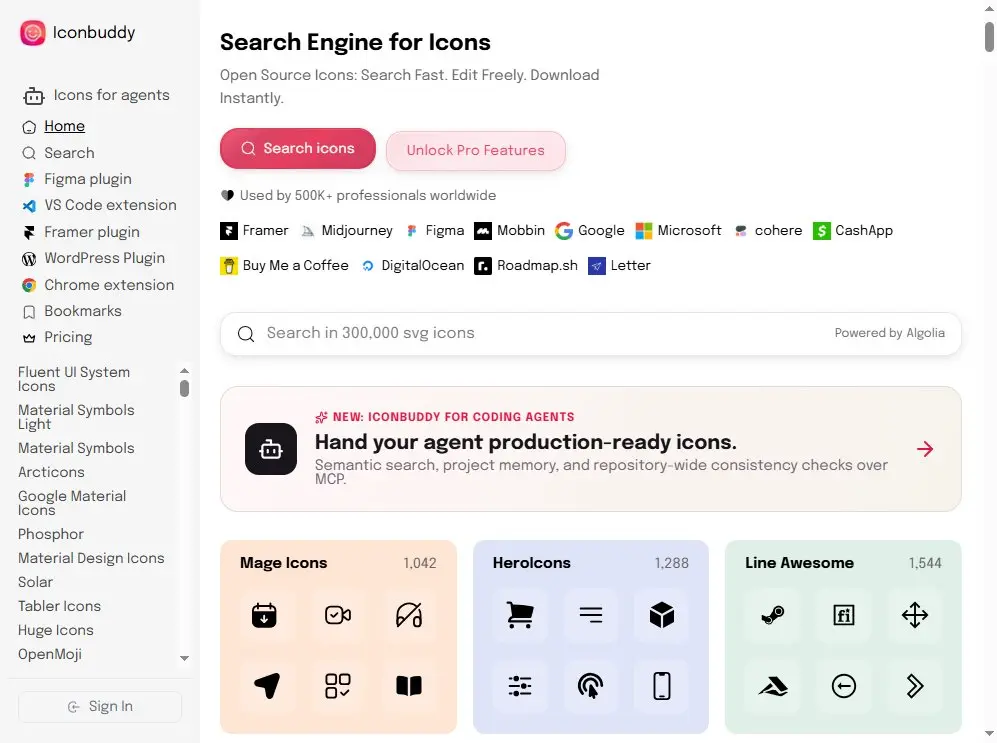Viewport: 997px width, 743px height.
Task: Click the sidebar list scroll up arrow
Action: pyautogui.click(x=184, y=371)
